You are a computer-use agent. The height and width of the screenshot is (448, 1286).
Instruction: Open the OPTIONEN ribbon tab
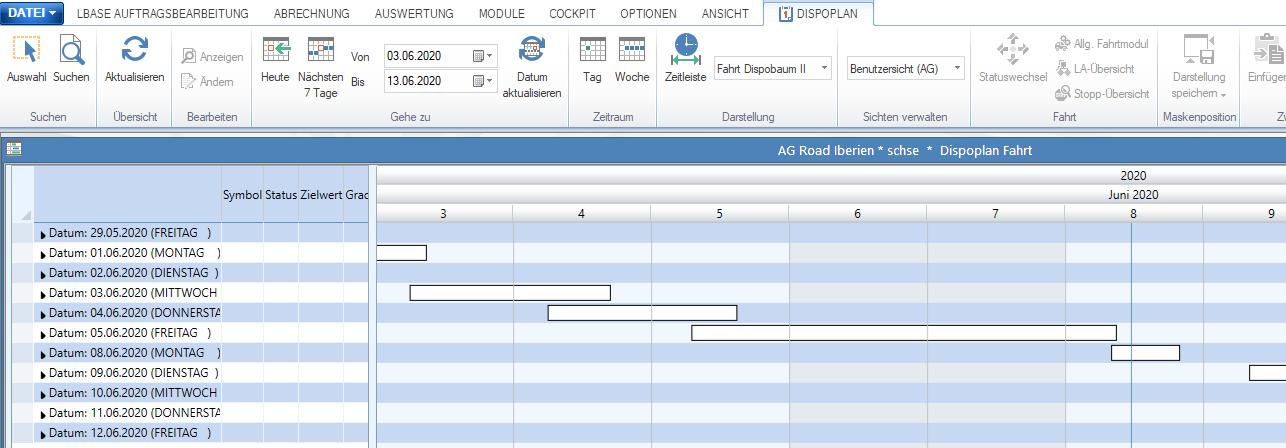pyautogui.click(x=648, y=14)
